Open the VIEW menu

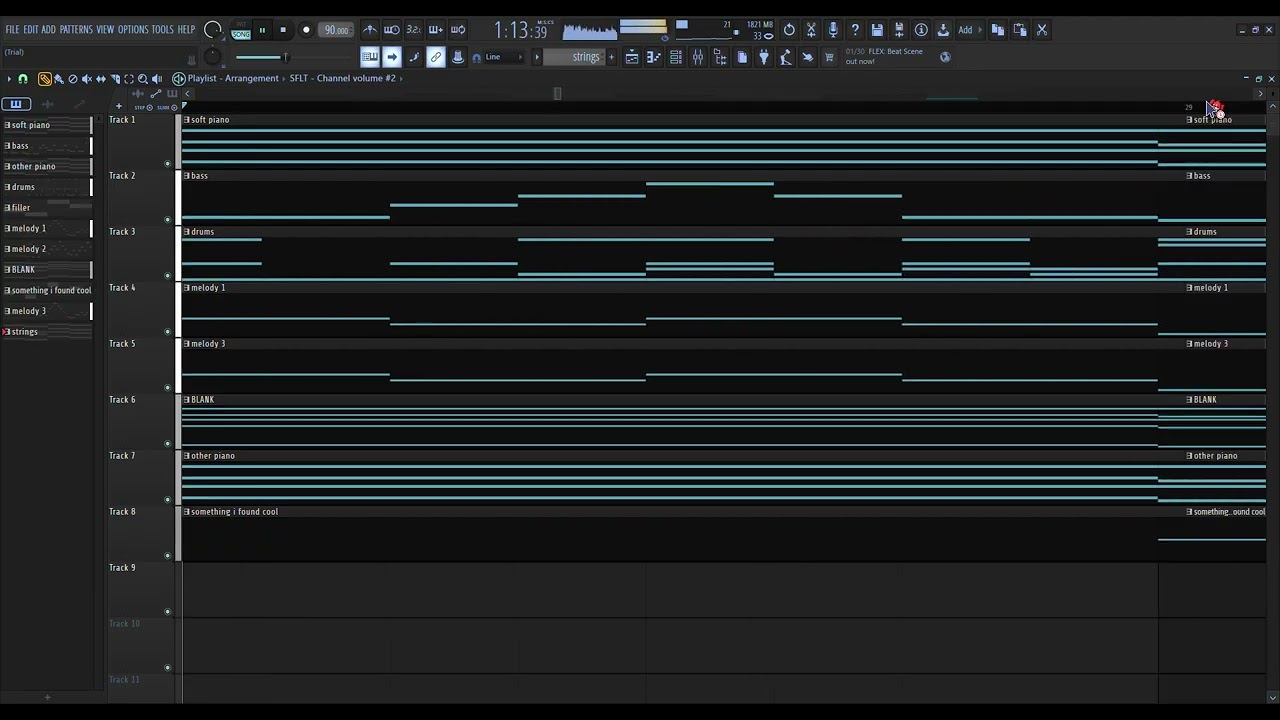(x=105, y=30)
